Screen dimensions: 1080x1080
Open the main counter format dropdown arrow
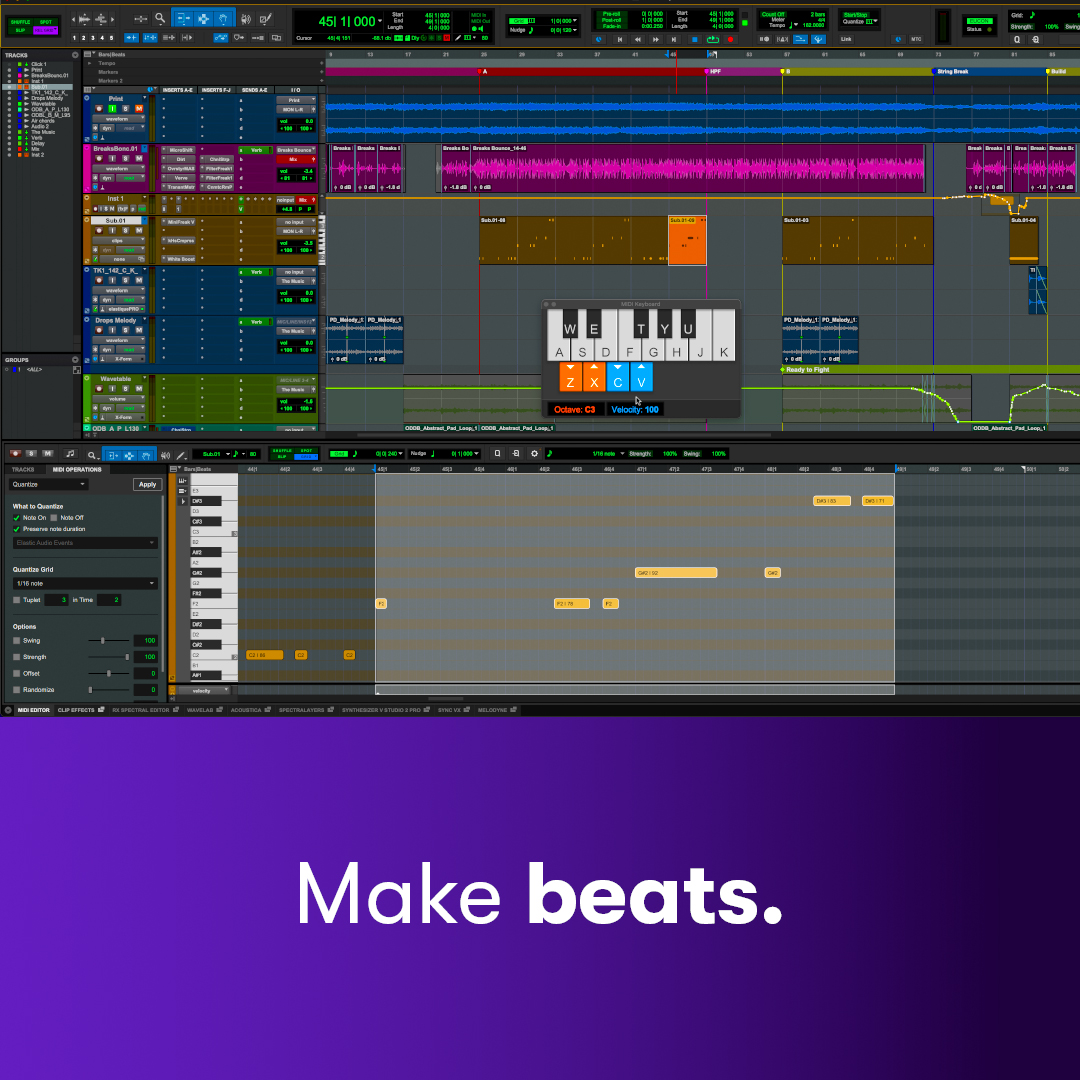point(380,21)
